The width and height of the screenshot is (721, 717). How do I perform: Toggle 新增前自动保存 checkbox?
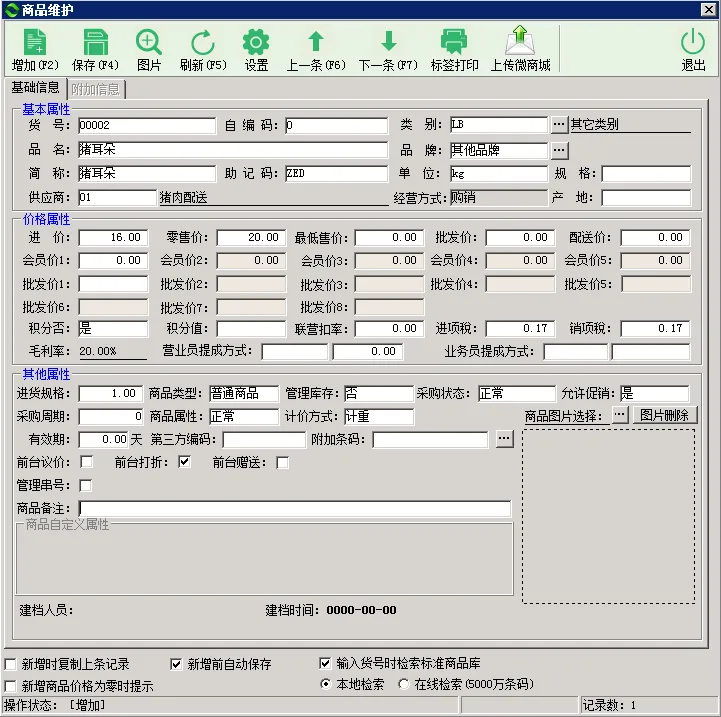[x=176, y=664]
